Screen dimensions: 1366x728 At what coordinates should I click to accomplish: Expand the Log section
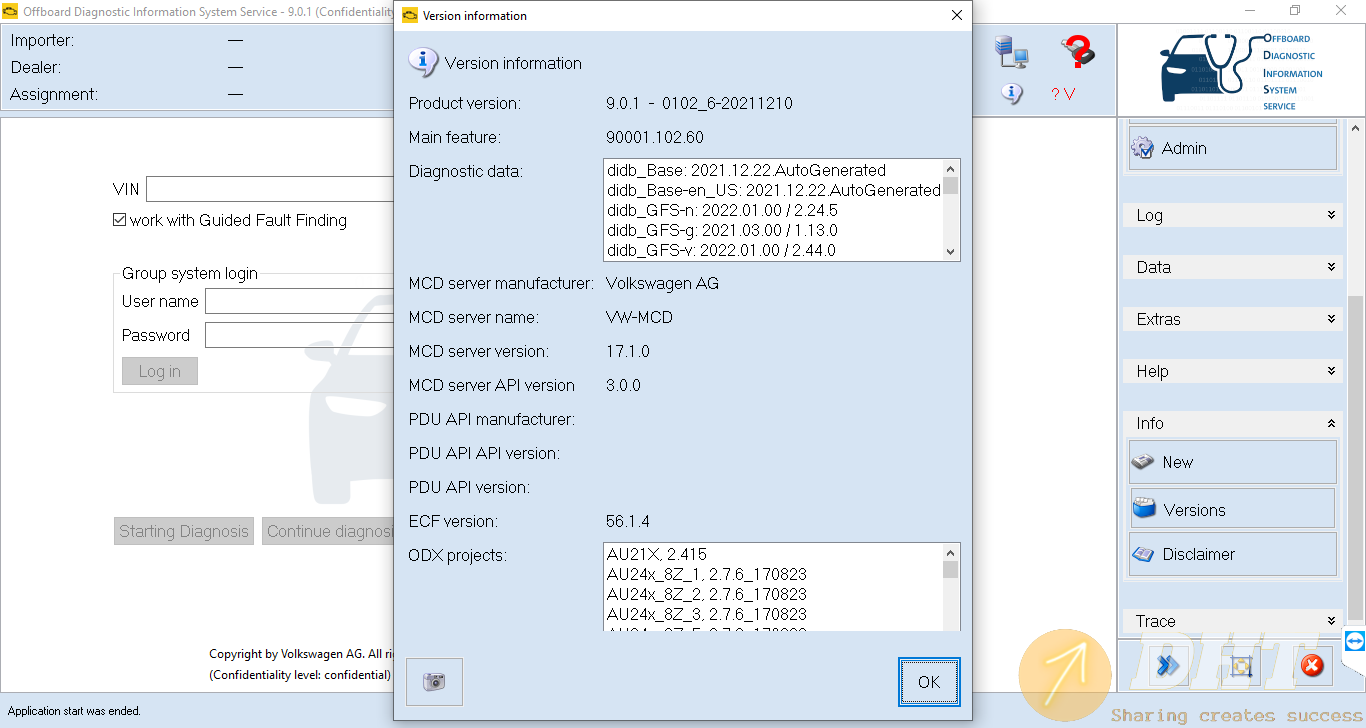[x=1233, y=215]
